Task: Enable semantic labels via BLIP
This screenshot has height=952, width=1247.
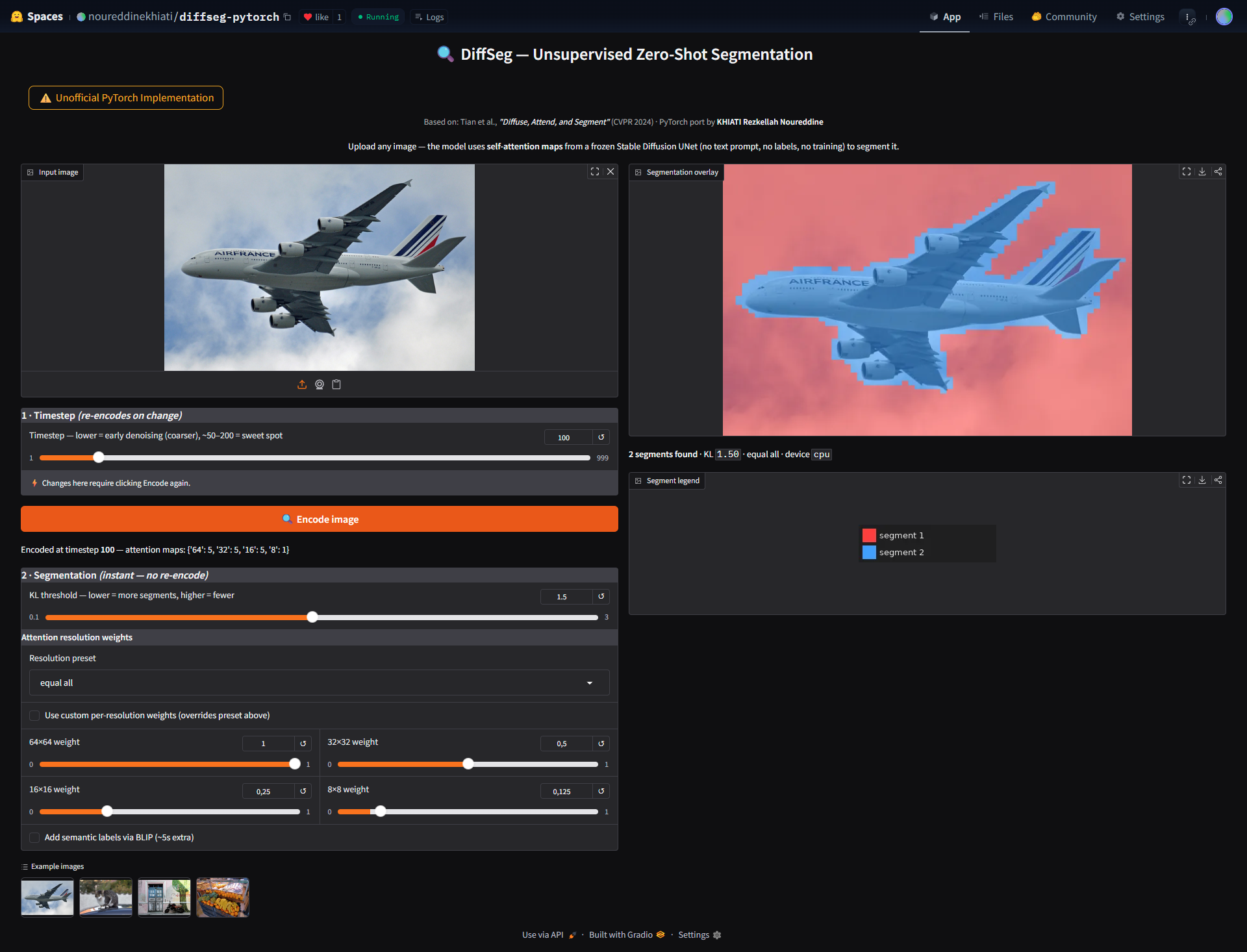Action: pyautogui.click(x=34, y=838)
